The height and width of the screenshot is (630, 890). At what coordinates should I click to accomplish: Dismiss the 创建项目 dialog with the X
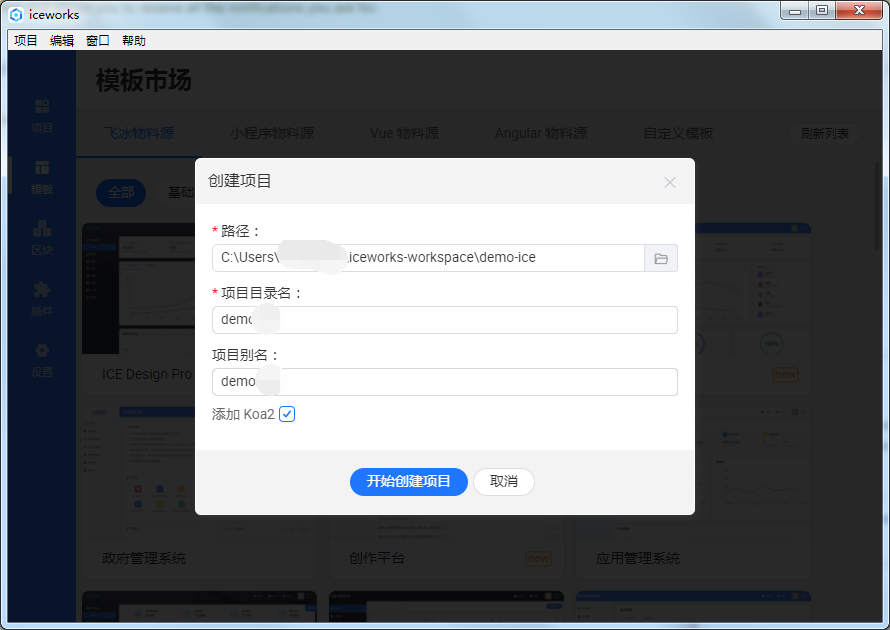click(670, 183)
